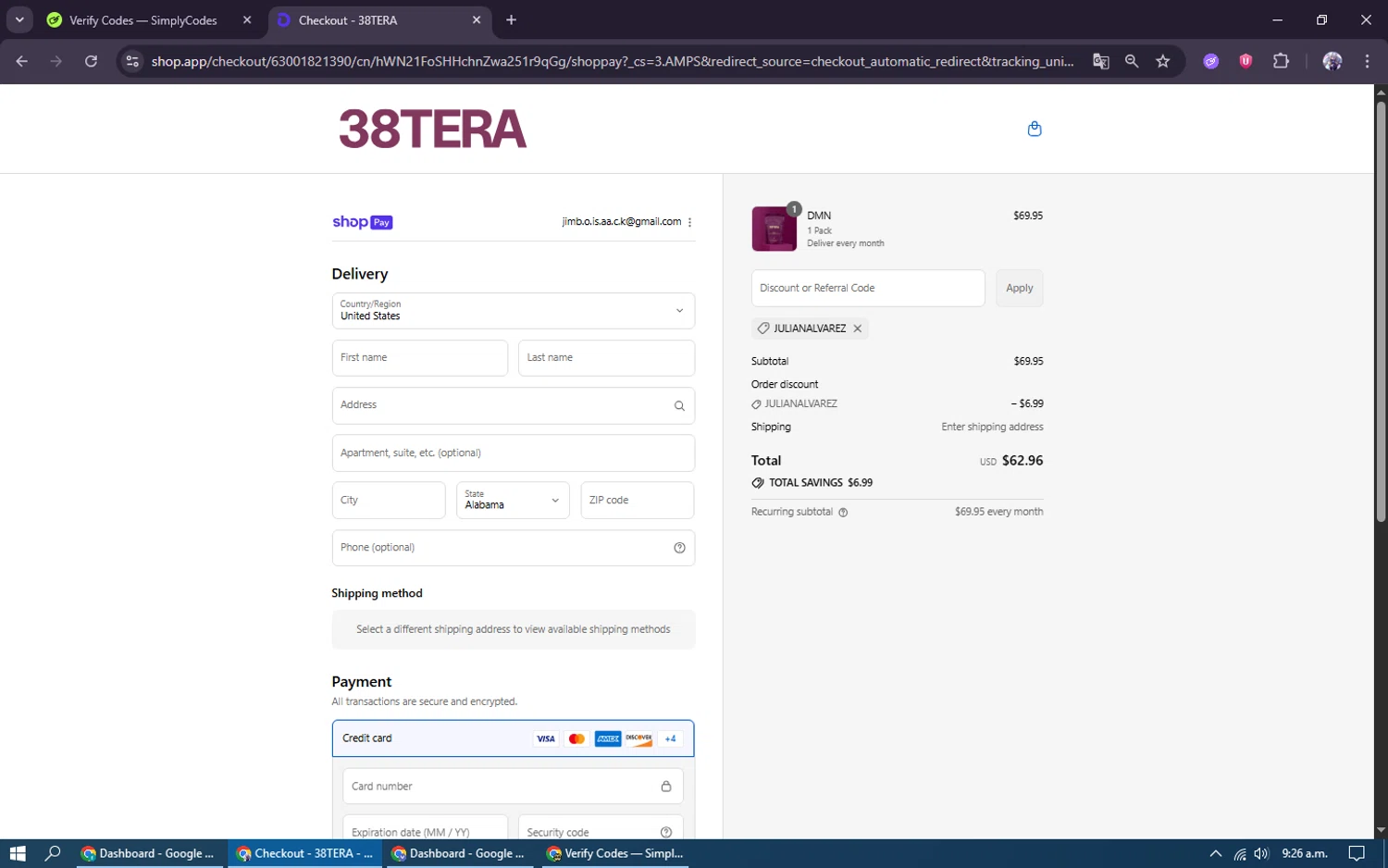Open the red shield extension icon
The width and height of the screenshot is (1388, 868).
pos(1245,61)
